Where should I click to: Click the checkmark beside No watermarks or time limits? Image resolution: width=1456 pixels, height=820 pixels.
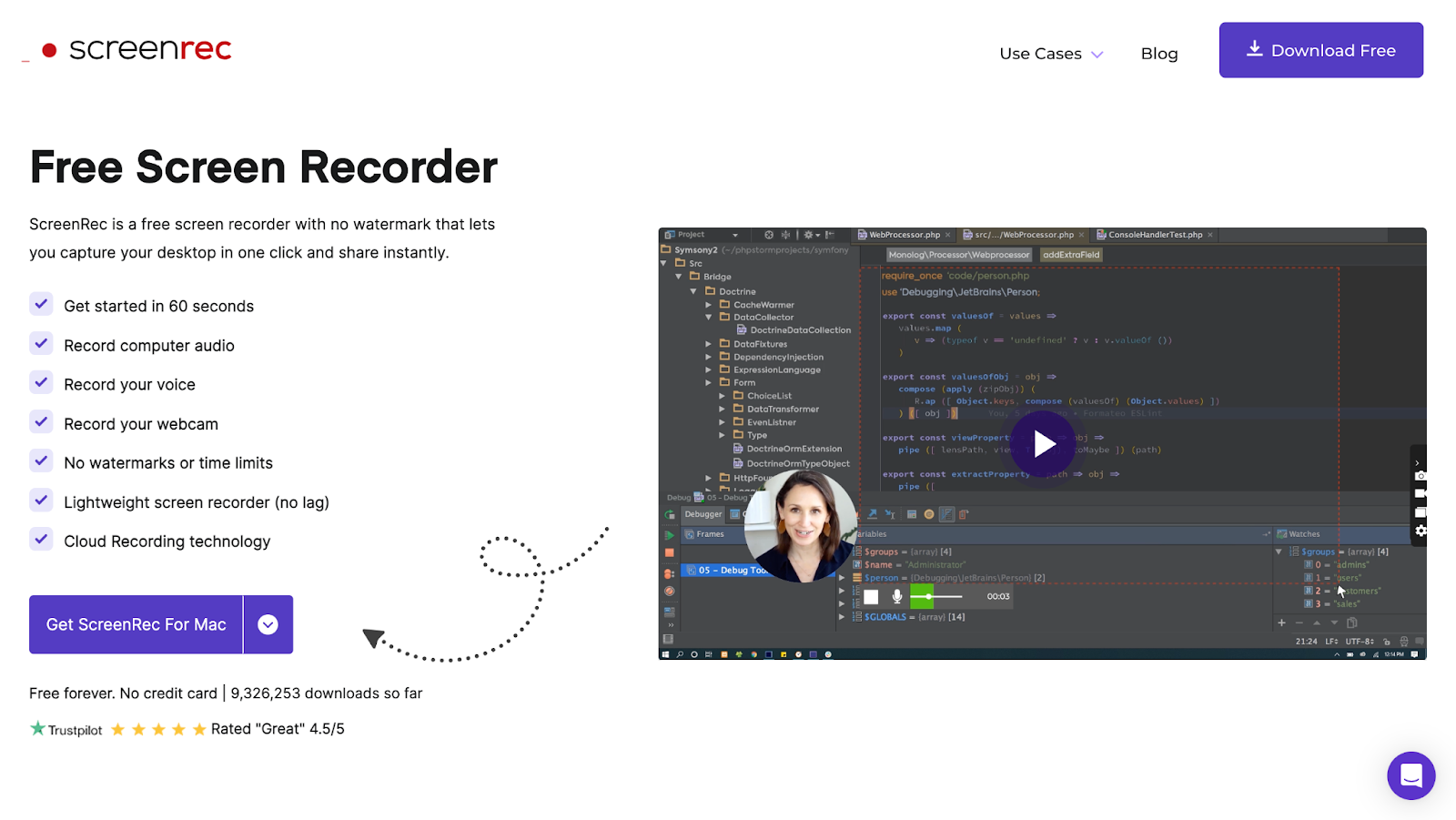[x=41, y=461]
